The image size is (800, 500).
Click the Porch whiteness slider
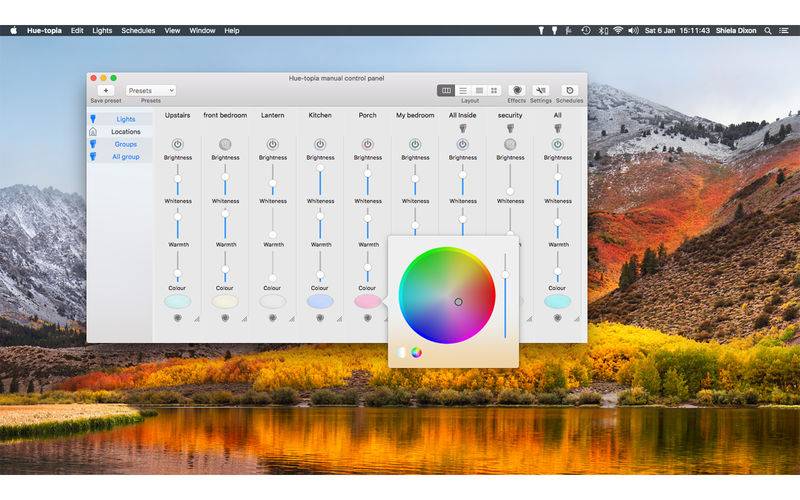367,223
